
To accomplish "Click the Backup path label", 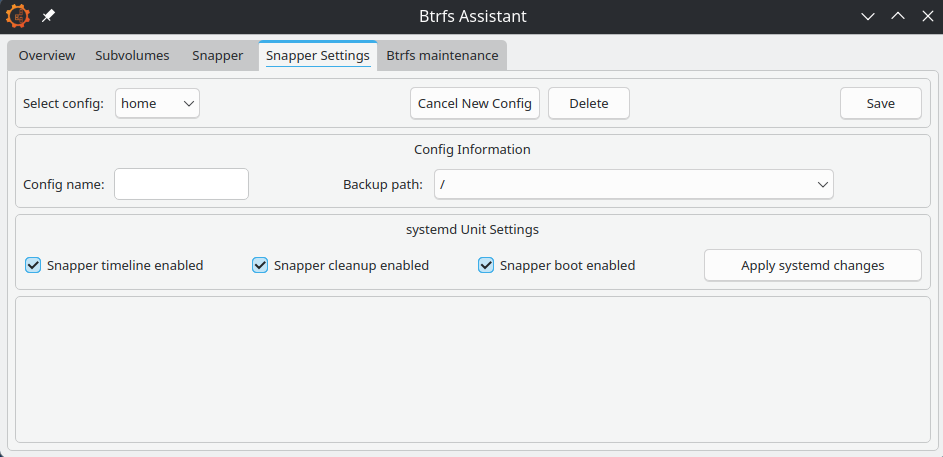I will coord(383,185).
